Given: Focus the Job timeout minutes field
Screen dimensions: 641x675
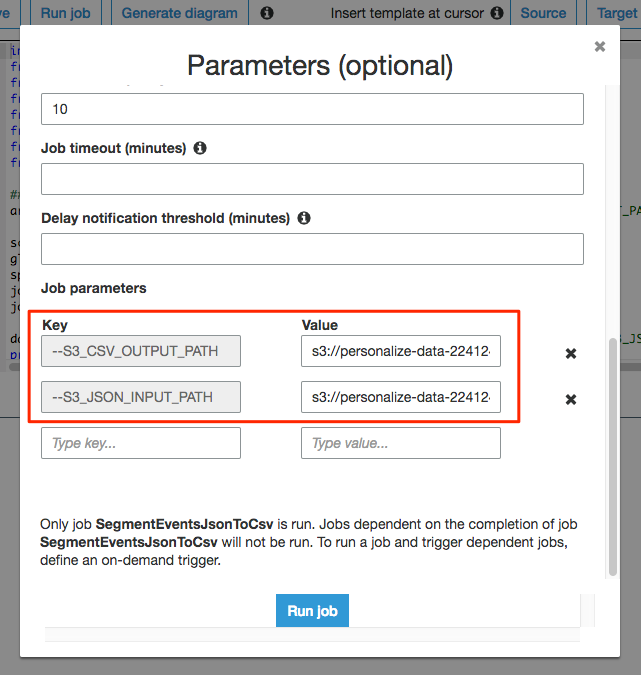Looking at the screenshot, I should [312, 179].
